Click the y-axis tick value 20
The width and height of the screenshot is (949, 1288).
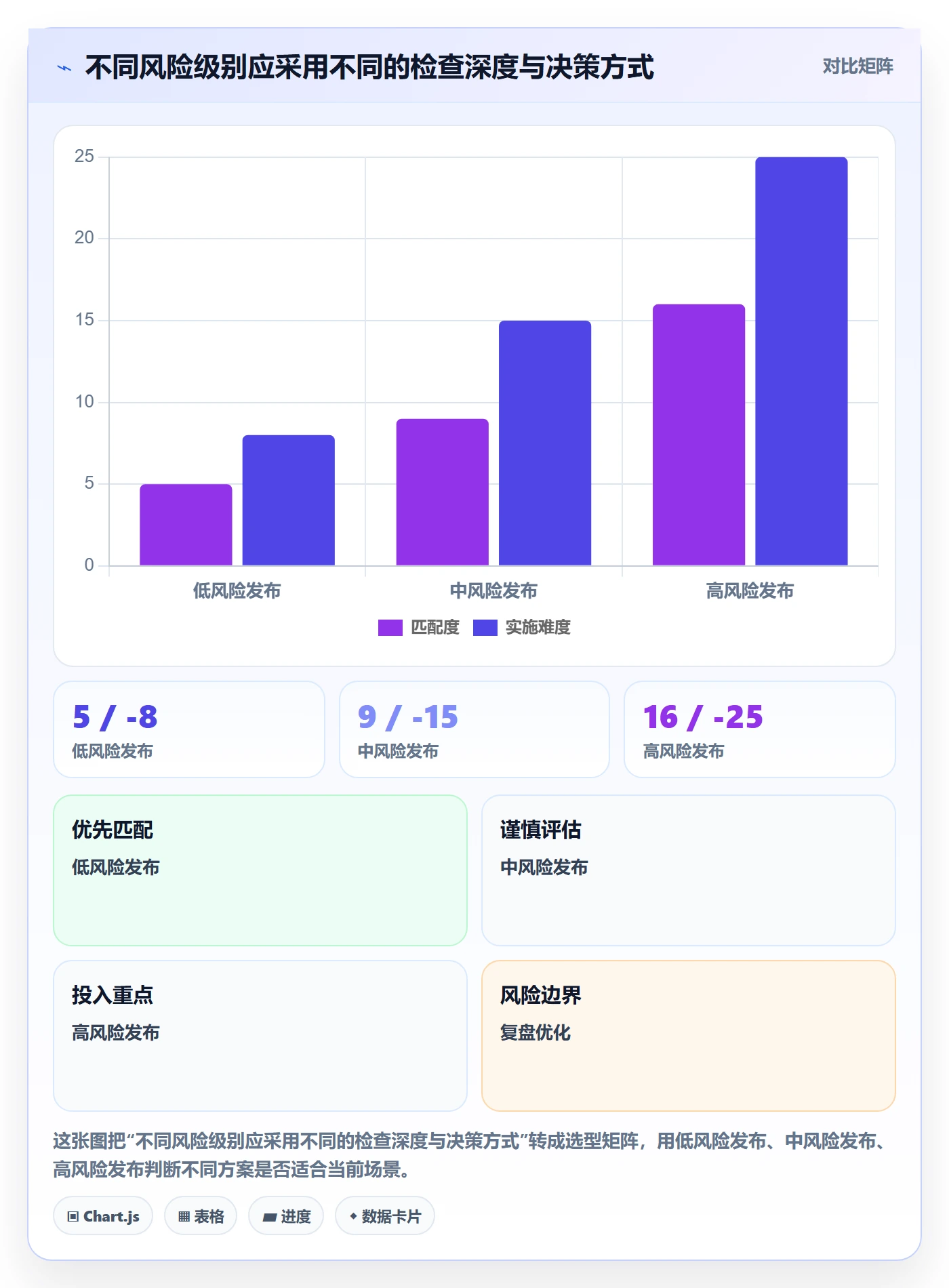tap(84, 238)
